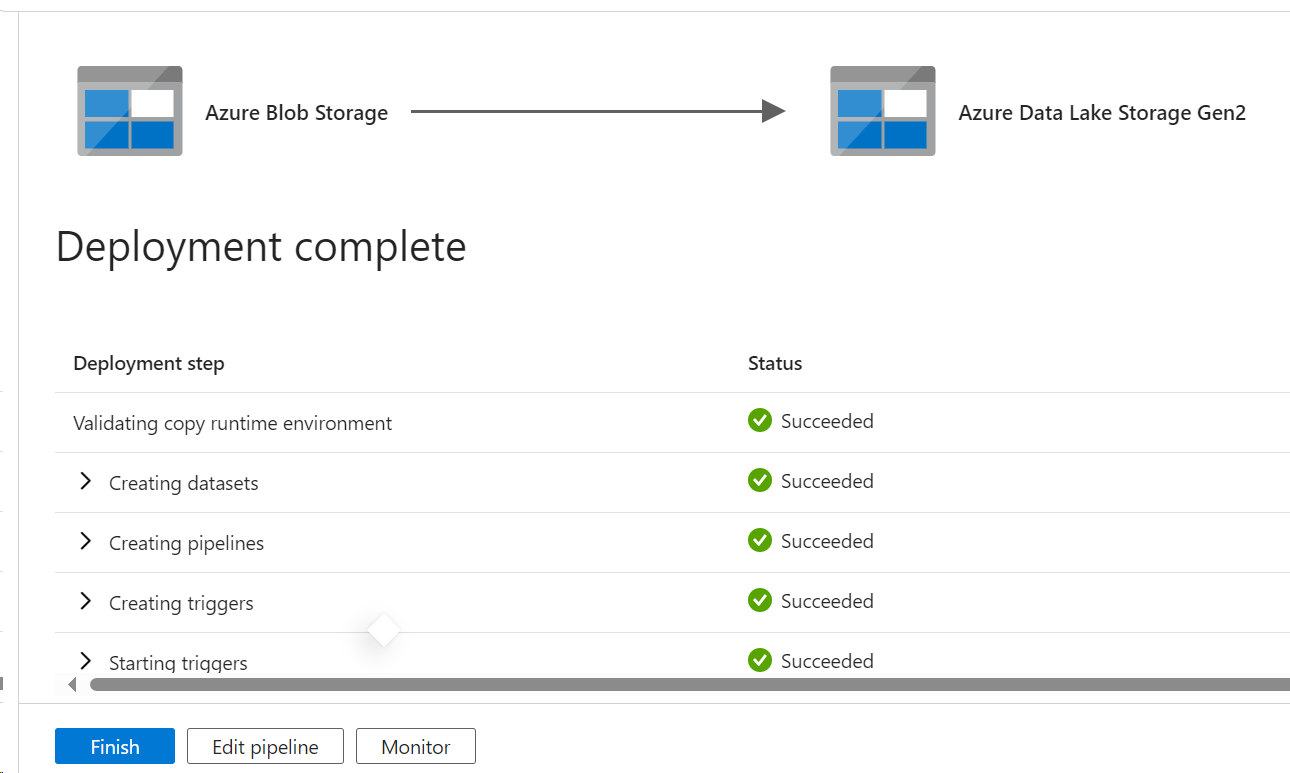Click the Creating datasets success checkmark icon
This screenshot has width=1290, height=773.
pyautogui.click(x=759, y=481)
